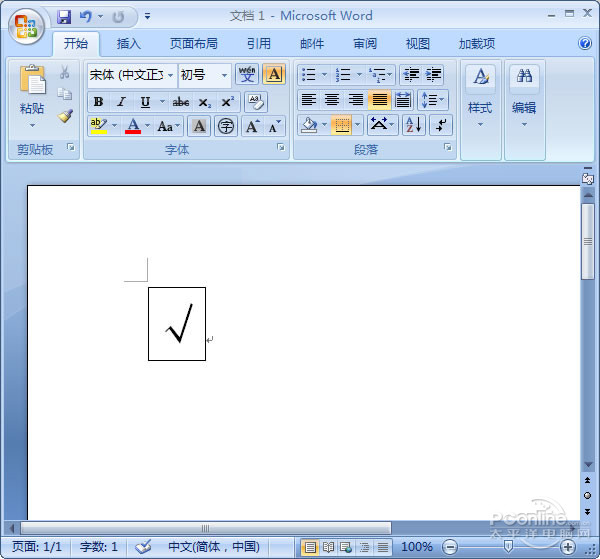Toggle Bold formatting
Viewport: 600px width, 559px height.
tap(98, 102)
